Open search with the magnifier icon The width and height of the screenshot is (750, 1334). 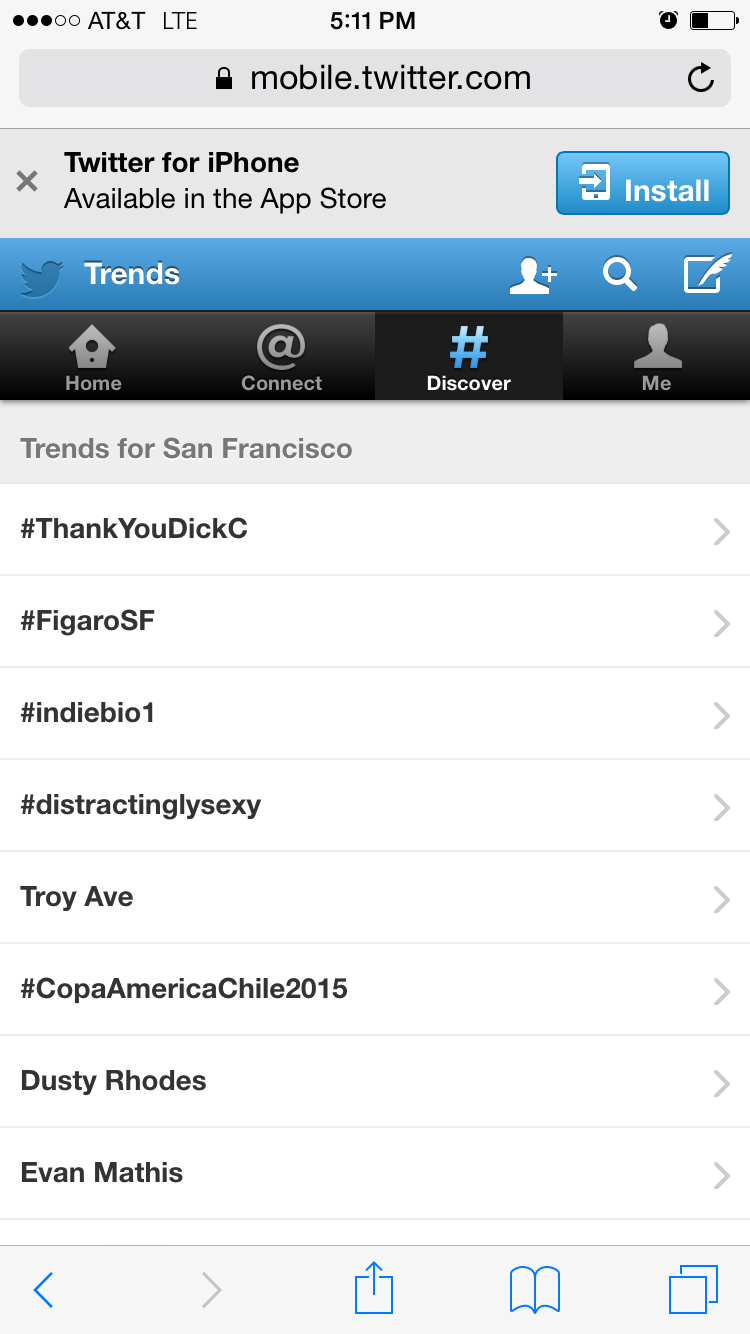click(620, 274)
